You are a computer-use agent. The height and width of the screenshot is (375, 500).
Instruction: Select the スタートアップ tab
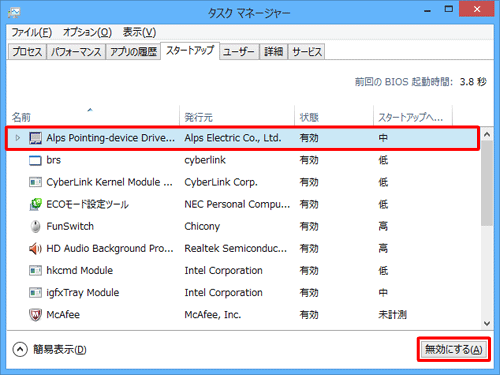click(190, 51)
